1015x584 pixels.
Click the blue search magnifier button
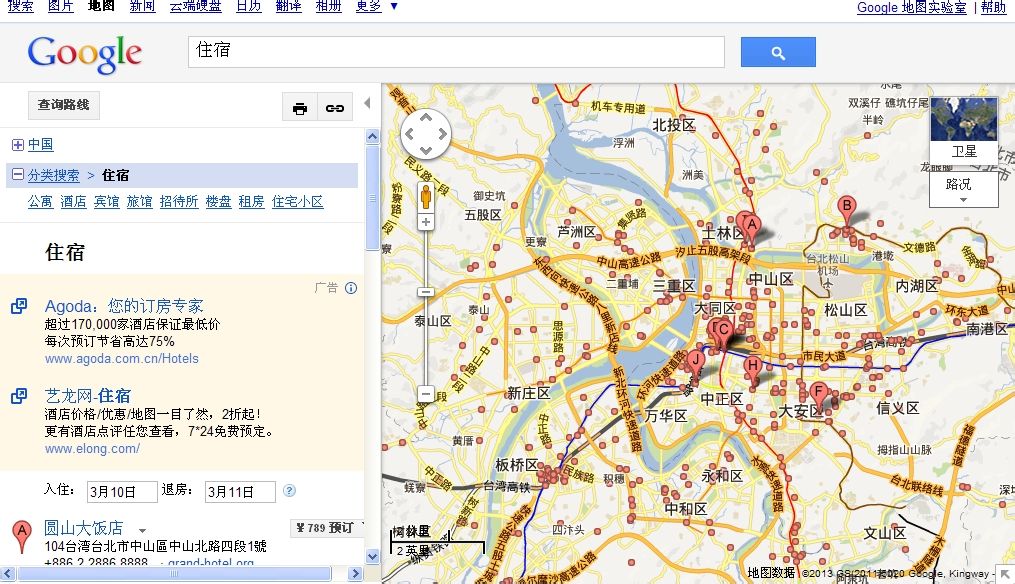(x=778, y=52)
